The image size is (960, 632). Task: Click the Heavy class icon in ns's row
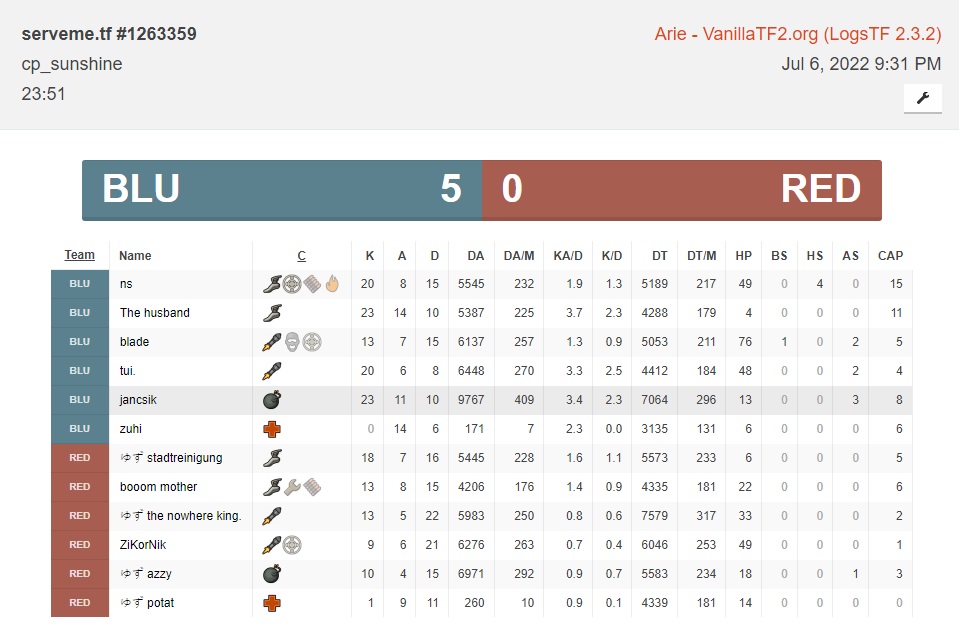coord(312,284)
